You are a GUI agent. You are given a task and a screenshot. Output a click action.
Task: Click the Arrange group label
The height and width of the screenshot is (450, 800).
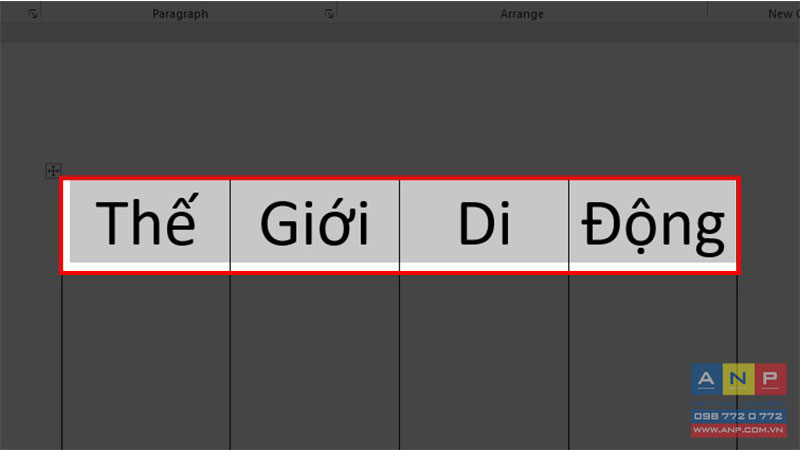pos(522,15)
